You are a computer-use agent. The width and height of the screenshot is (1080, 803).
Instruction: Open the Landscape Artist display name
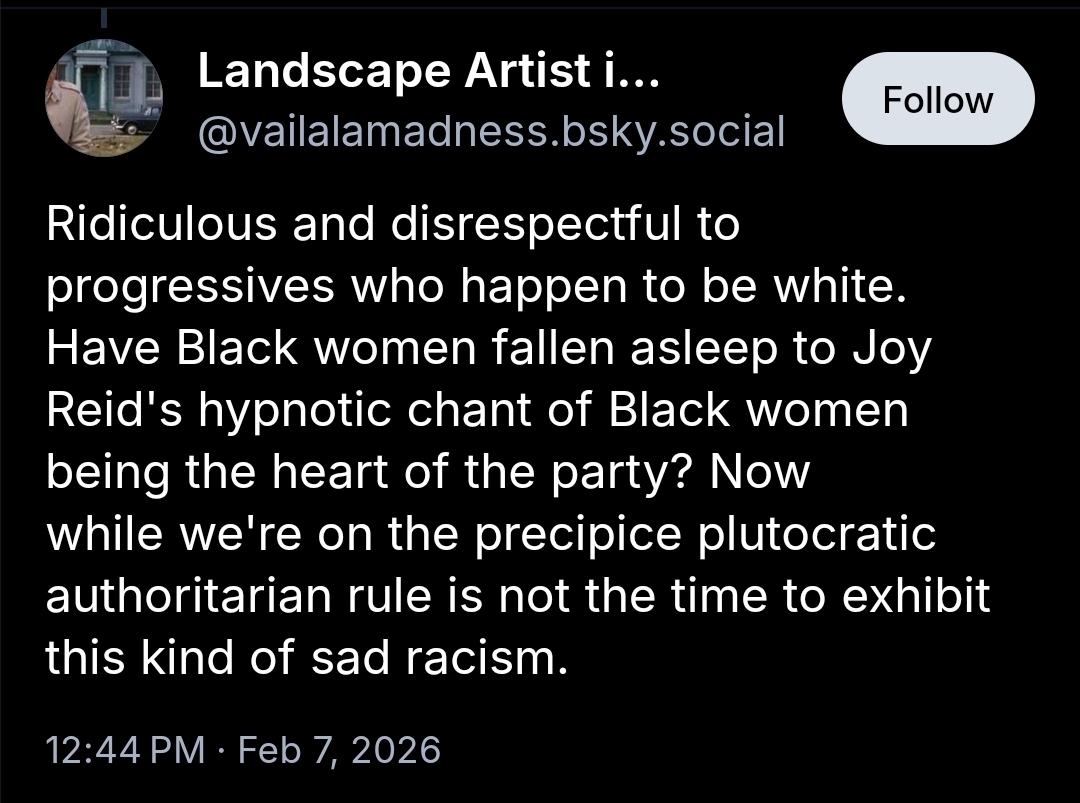click(428, 71)
